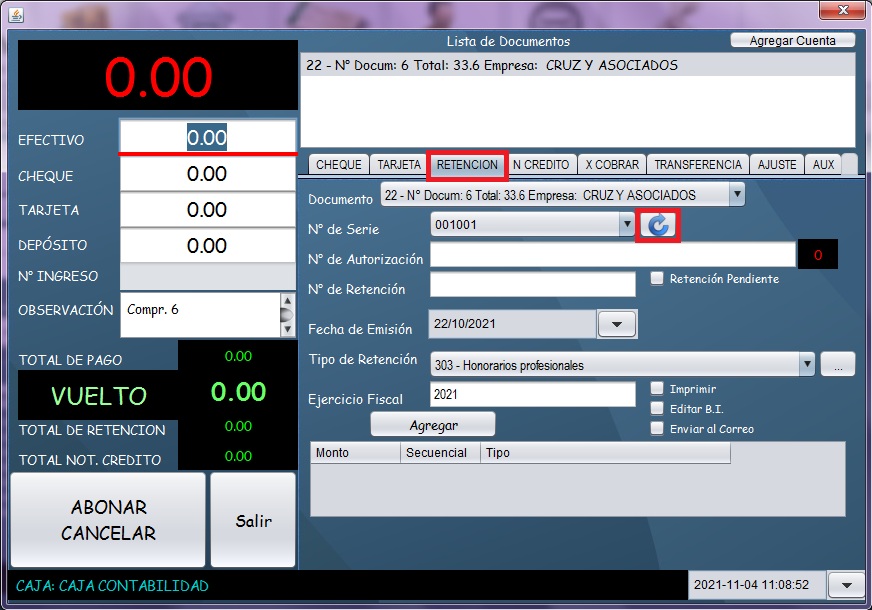Open the Fecha de Emisión calendar arrow button
This screenshot has width=872, height=610.
617,325
